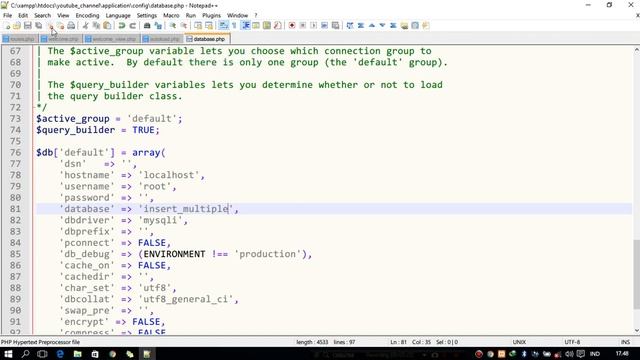Click the UTF-8 encoding in the status bar
The width and height of the screenshot is (640, 360).
click(572, 342)
